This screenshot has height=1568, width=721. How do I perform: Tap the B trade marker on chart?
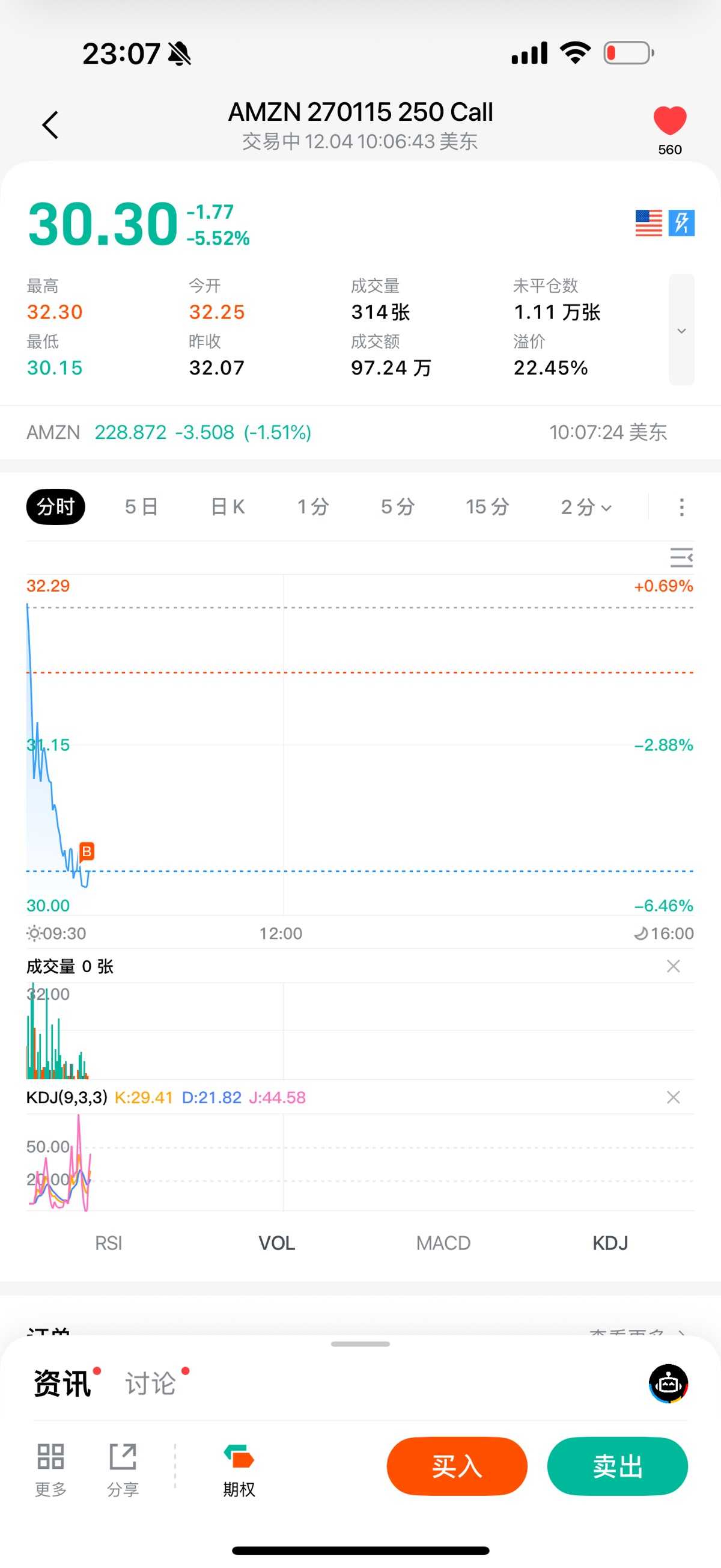click(x=87, y=851)
